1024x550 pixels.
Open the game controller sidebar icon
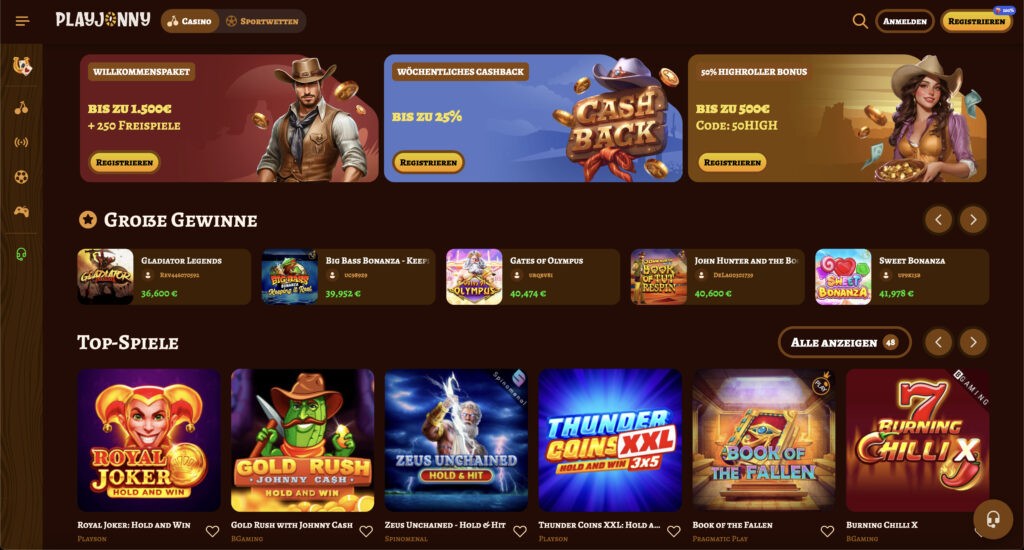(22, 212)
